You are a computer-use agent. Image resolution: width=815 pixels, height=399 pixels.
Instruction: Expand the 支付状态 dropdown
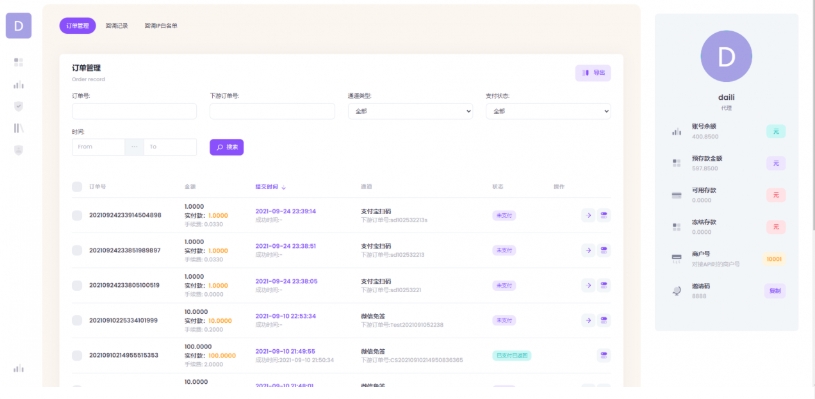tap(548, 111)
